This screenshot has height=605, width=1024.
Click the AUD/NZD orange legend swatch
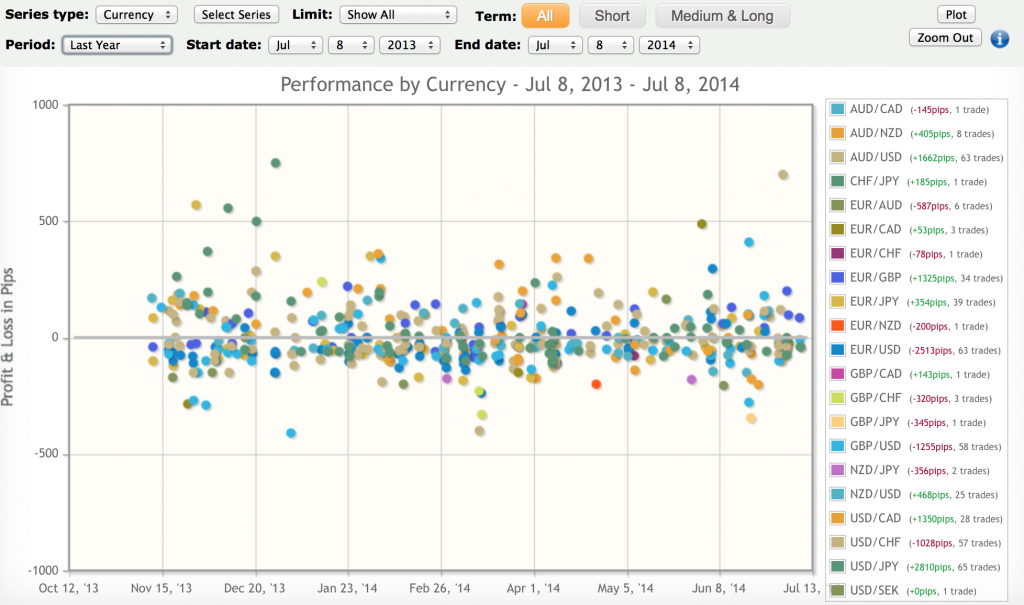click(837, 133)
